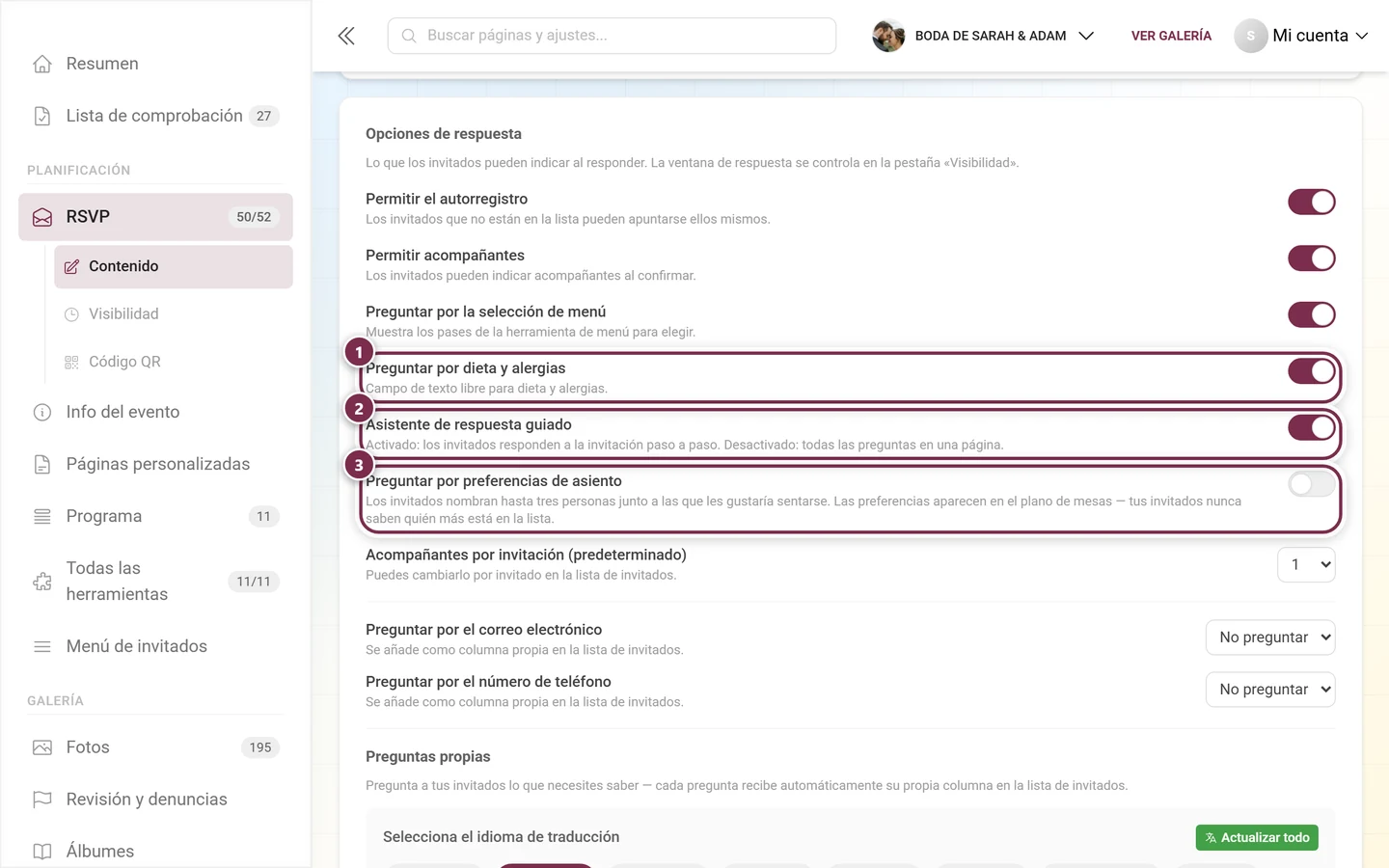This screenshot has height=868, width=1389.
Task: Click the Contenido edit pencil icon
Action: [71, 267]
